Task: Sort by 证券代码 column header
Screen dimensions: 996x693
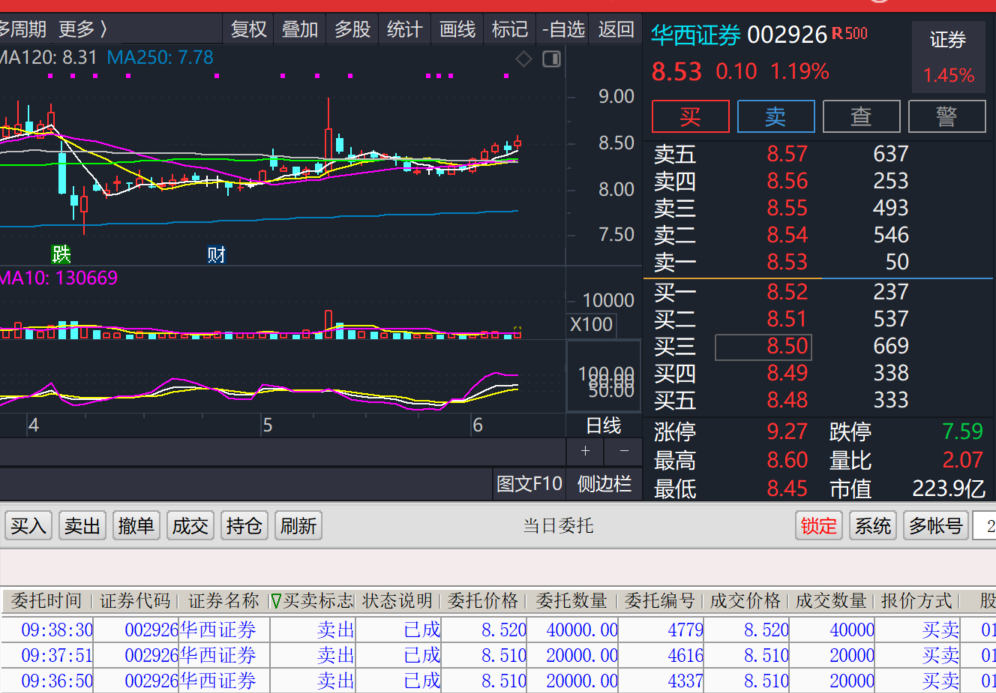Action: 135,601
